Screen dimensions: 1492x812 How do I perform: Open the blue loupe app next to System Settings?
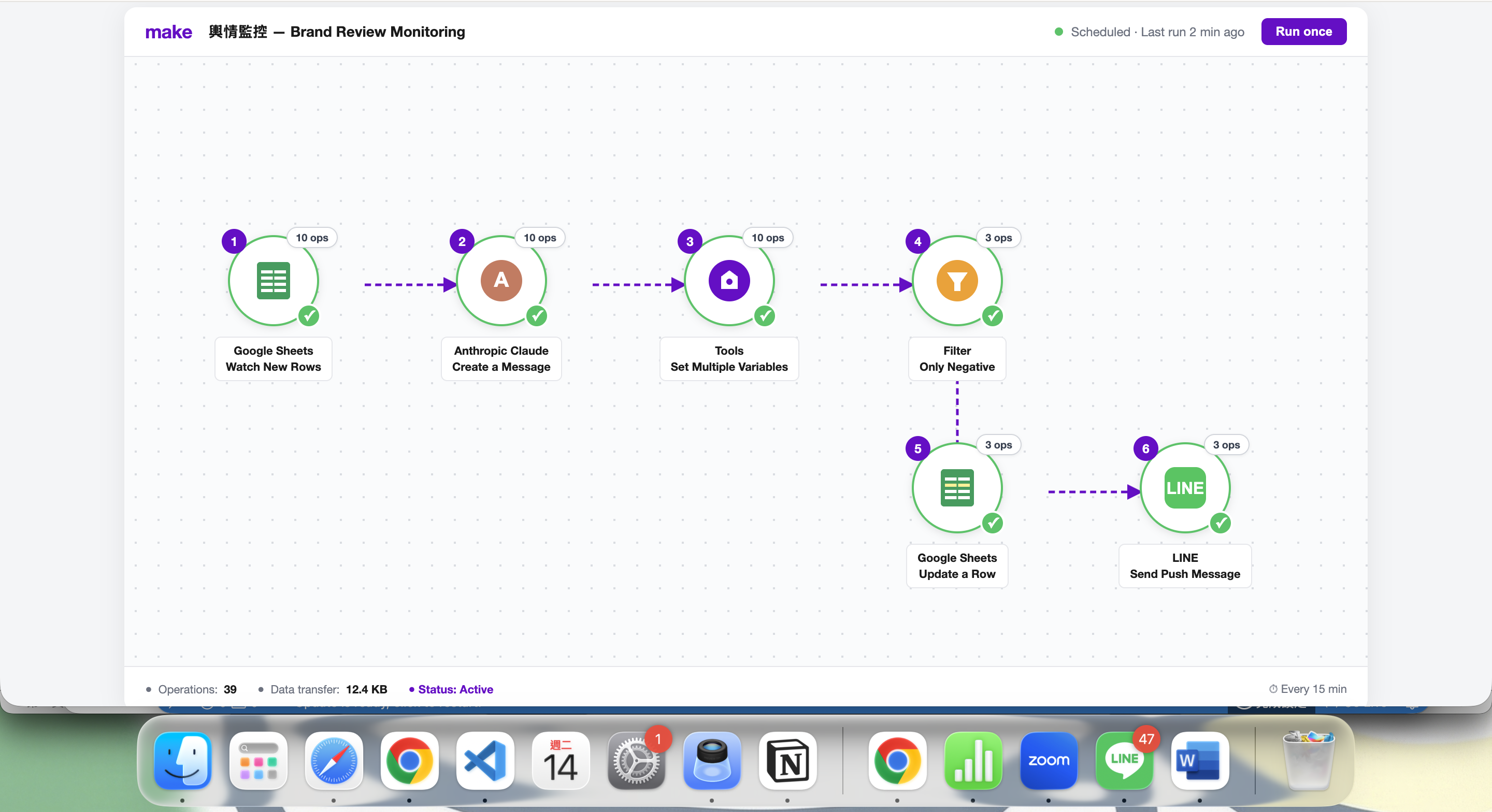[712, 760]
